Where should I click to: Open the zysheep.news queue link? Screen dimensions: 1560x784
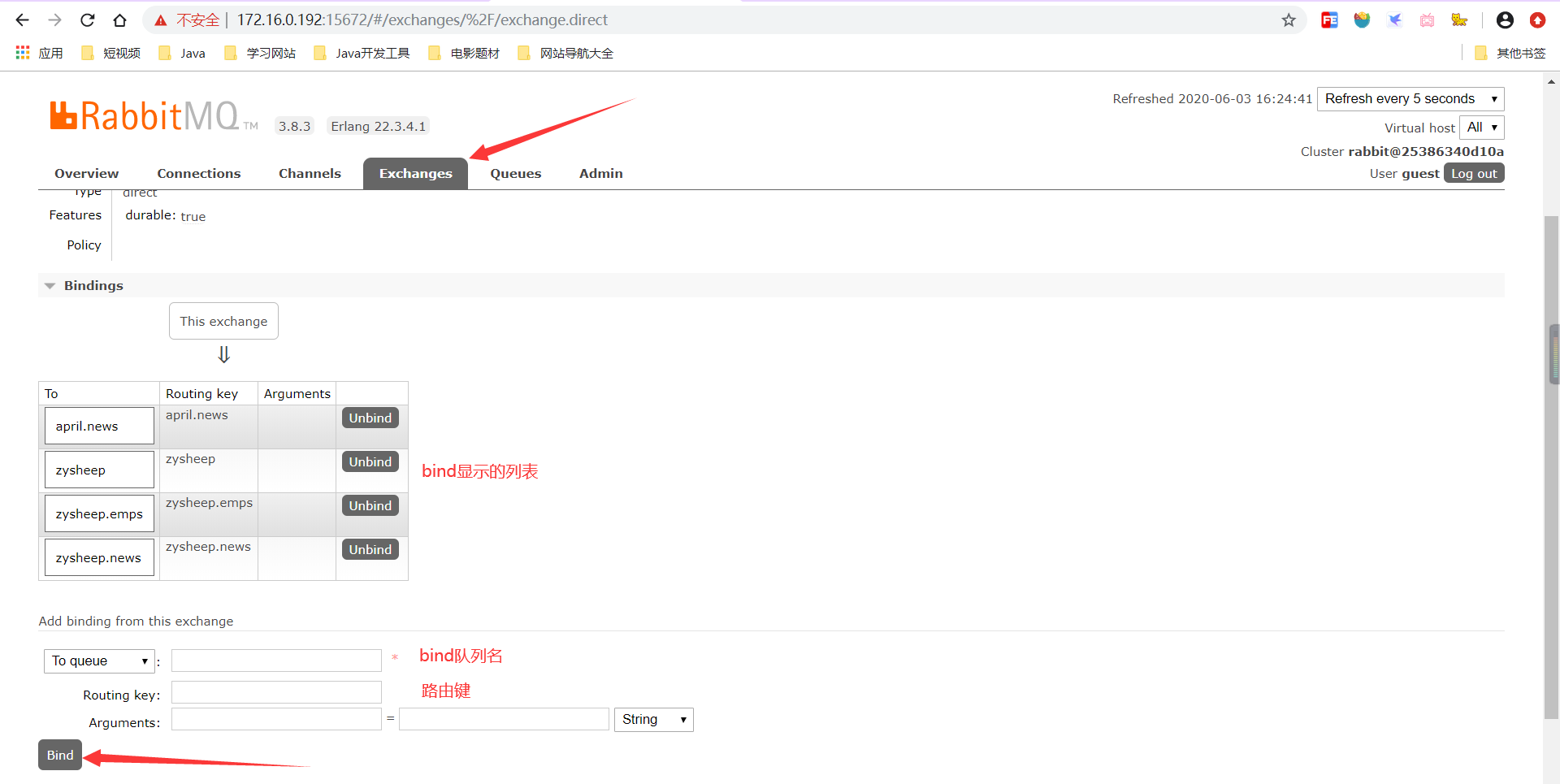pos(98,558)
